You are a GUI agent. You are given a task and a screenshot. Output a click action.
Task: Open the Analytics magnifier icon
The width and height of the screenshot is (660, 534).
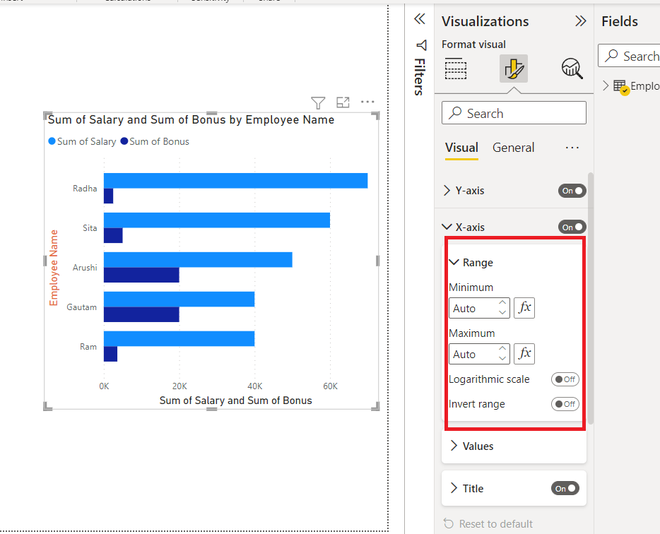572,69
